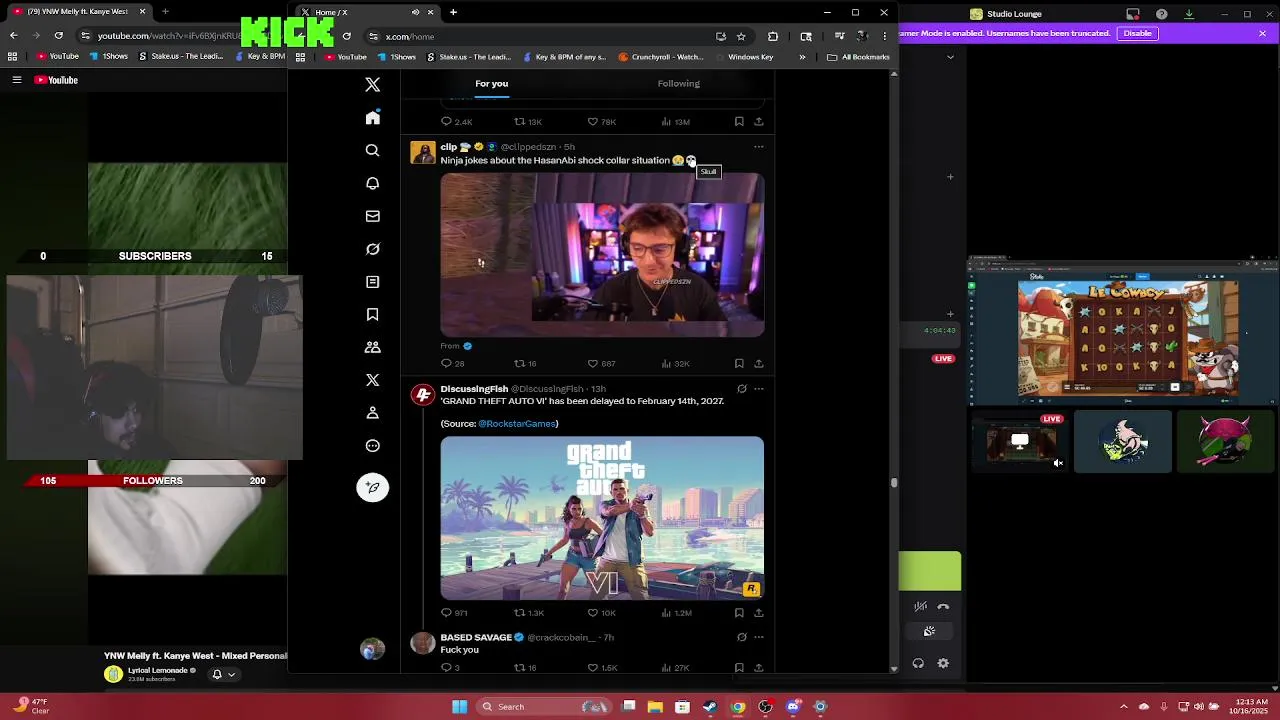Click Disable Streamer Mode button
Image resolution: width=1280 pixels, height=720 pixels.
point(1137,33)
